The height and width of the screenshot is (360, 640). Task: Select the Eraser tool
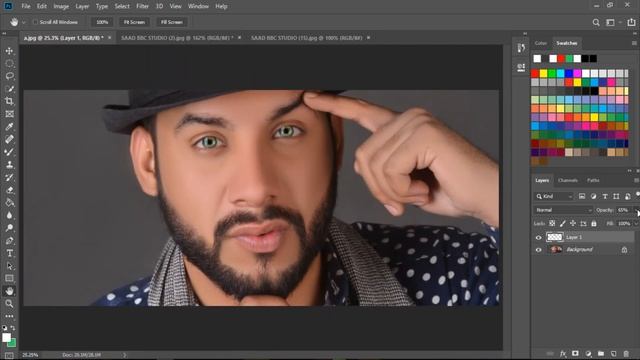[9, 190]
